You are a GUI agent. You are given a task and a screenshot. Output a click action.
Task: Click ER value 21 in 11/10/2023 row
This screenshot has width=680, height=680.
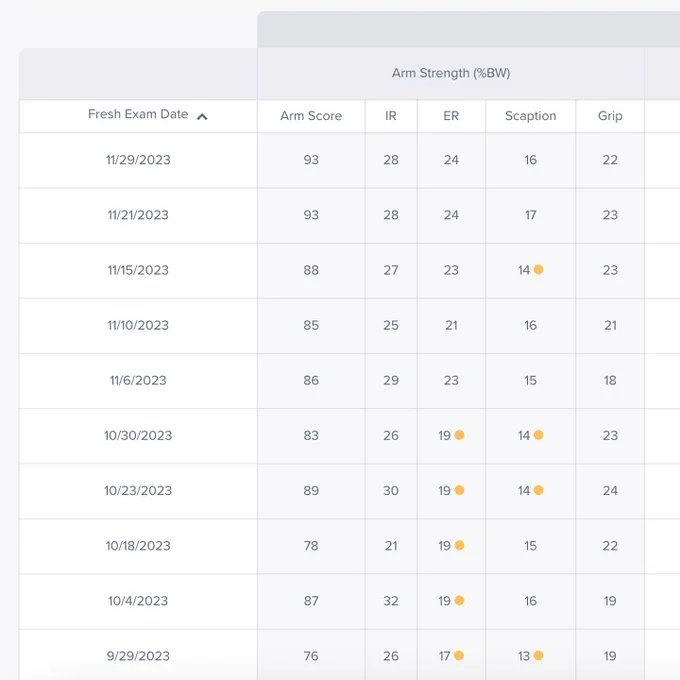tap(451, 325)
